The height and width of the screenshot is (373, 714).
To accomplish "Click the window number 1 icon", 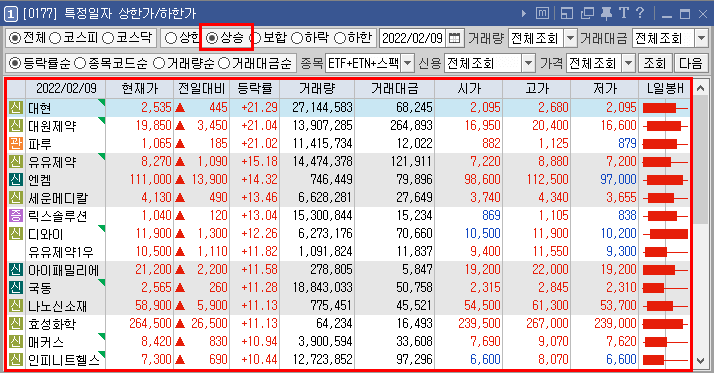I will pos(10,14).
